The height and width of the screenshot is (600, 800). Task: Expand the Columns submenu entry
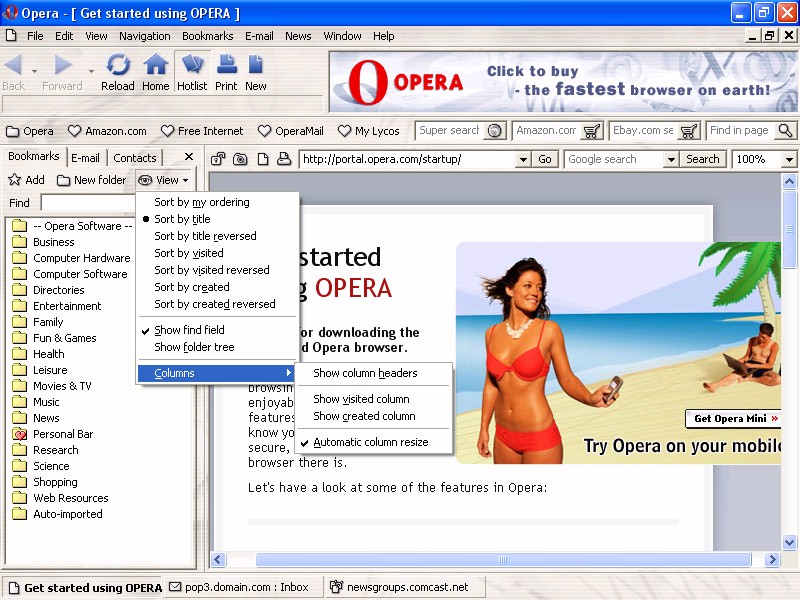pos(218,373)
